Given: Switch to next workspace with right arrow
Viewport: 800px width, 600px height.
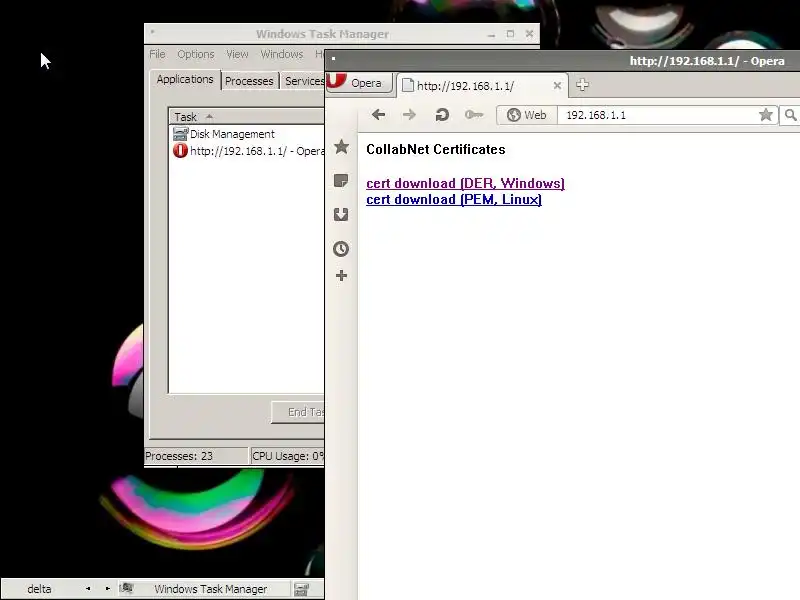Looking at the screenshot, I should [107, 589].
